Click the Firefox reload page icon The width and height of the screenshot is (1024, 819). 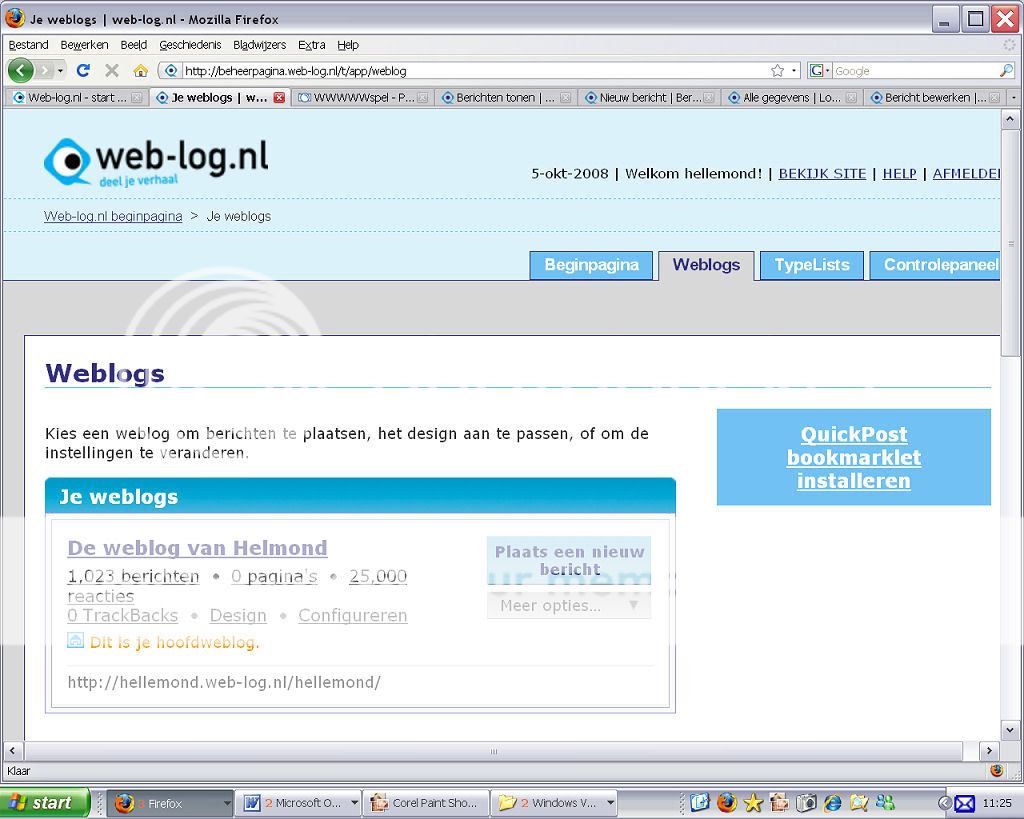click(83, 71)
